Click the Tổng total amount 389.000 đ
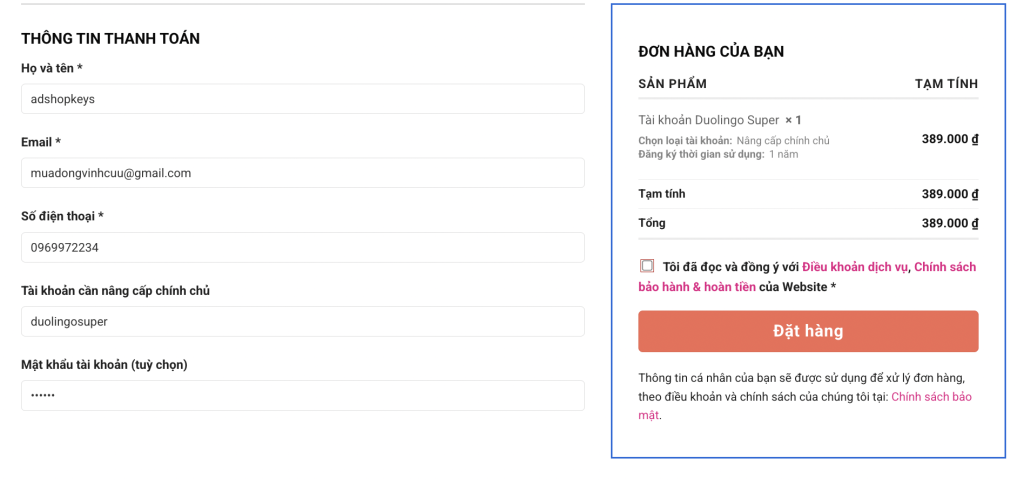 949,223
